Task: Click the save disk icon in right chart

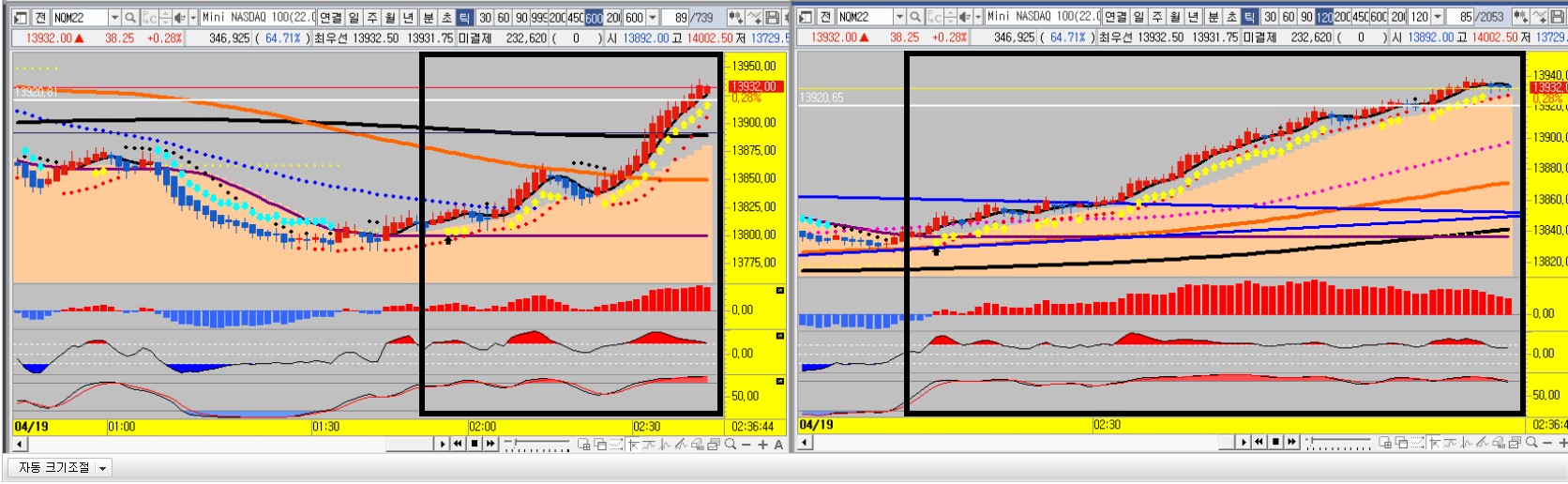Action: pos(1557,18)
